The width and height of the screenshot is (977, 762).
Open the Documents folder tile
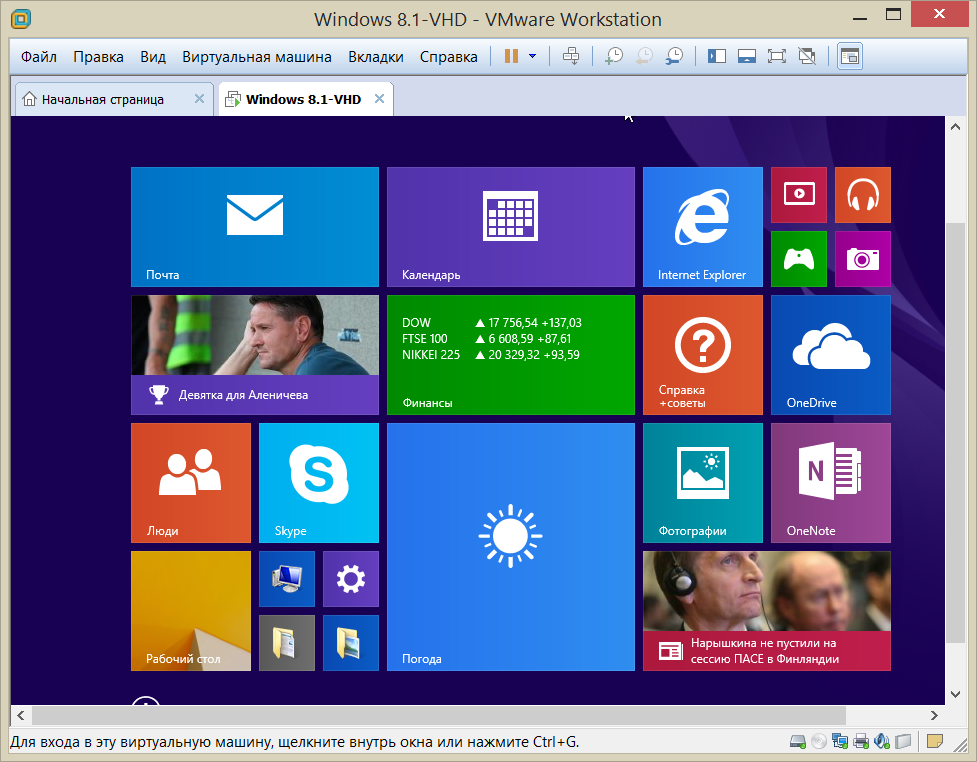(x=287, y=643)
